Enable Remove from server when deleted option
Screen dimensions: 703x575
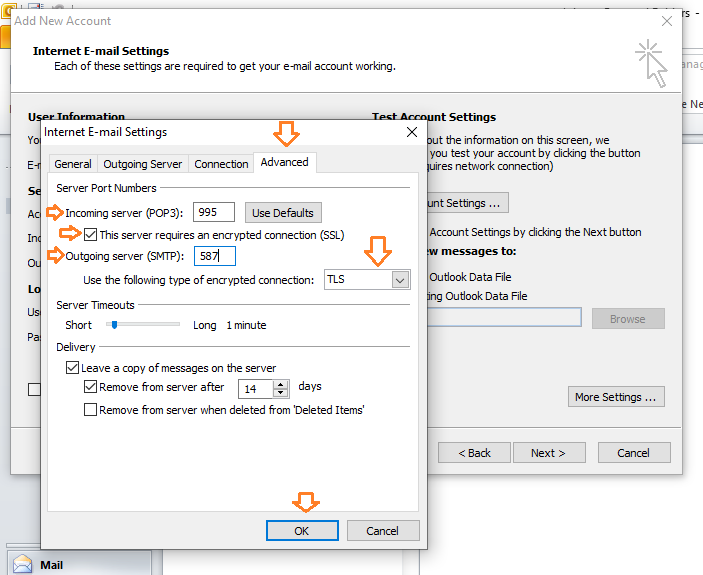(x=91, y=409)
